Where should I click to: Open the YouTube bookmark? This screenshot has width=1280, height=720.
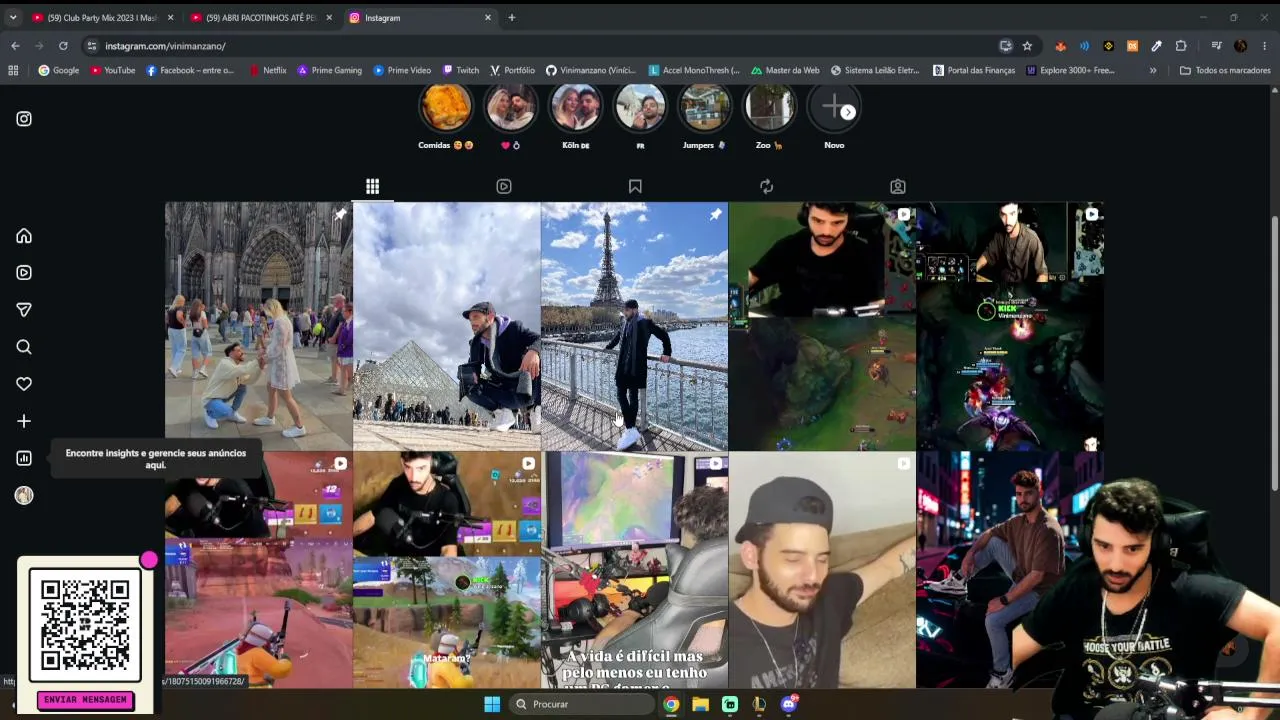(113, 71)
